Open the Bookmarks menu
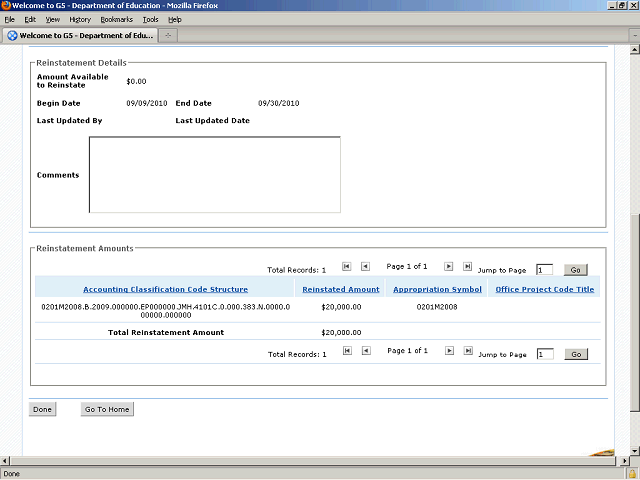Screen dimensions: 640x480 pos(116,19)
